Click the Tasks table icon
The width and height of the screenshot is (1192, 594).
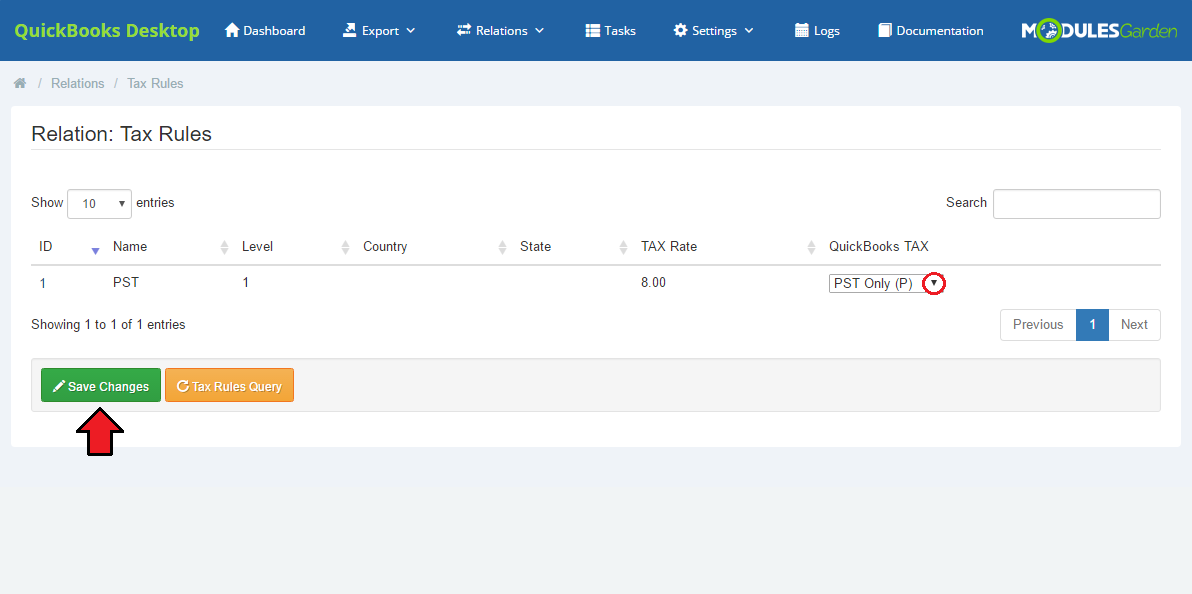click(x=593, y=30)
